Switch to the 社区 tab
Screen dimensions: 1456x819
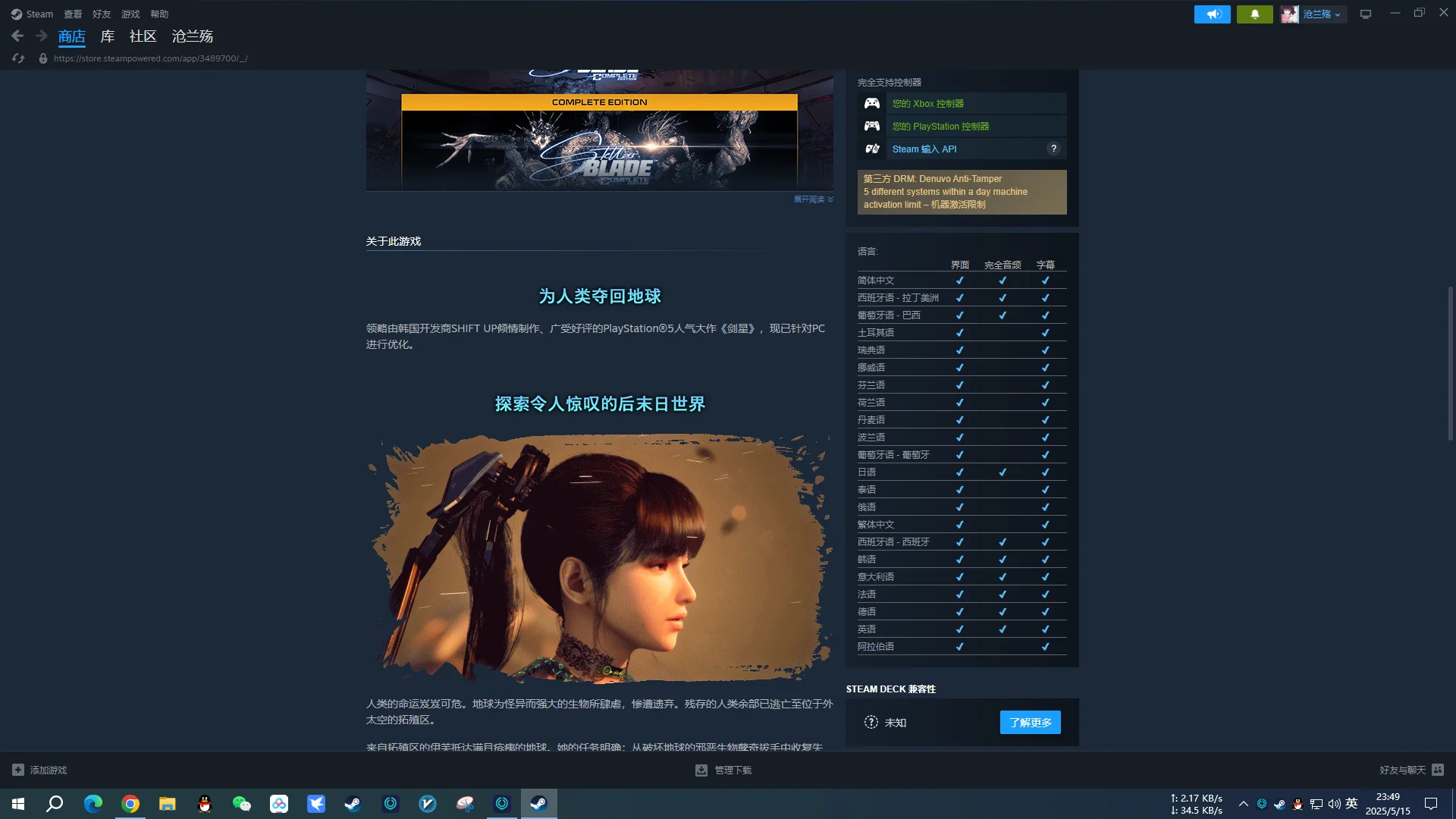coord(143,36)
